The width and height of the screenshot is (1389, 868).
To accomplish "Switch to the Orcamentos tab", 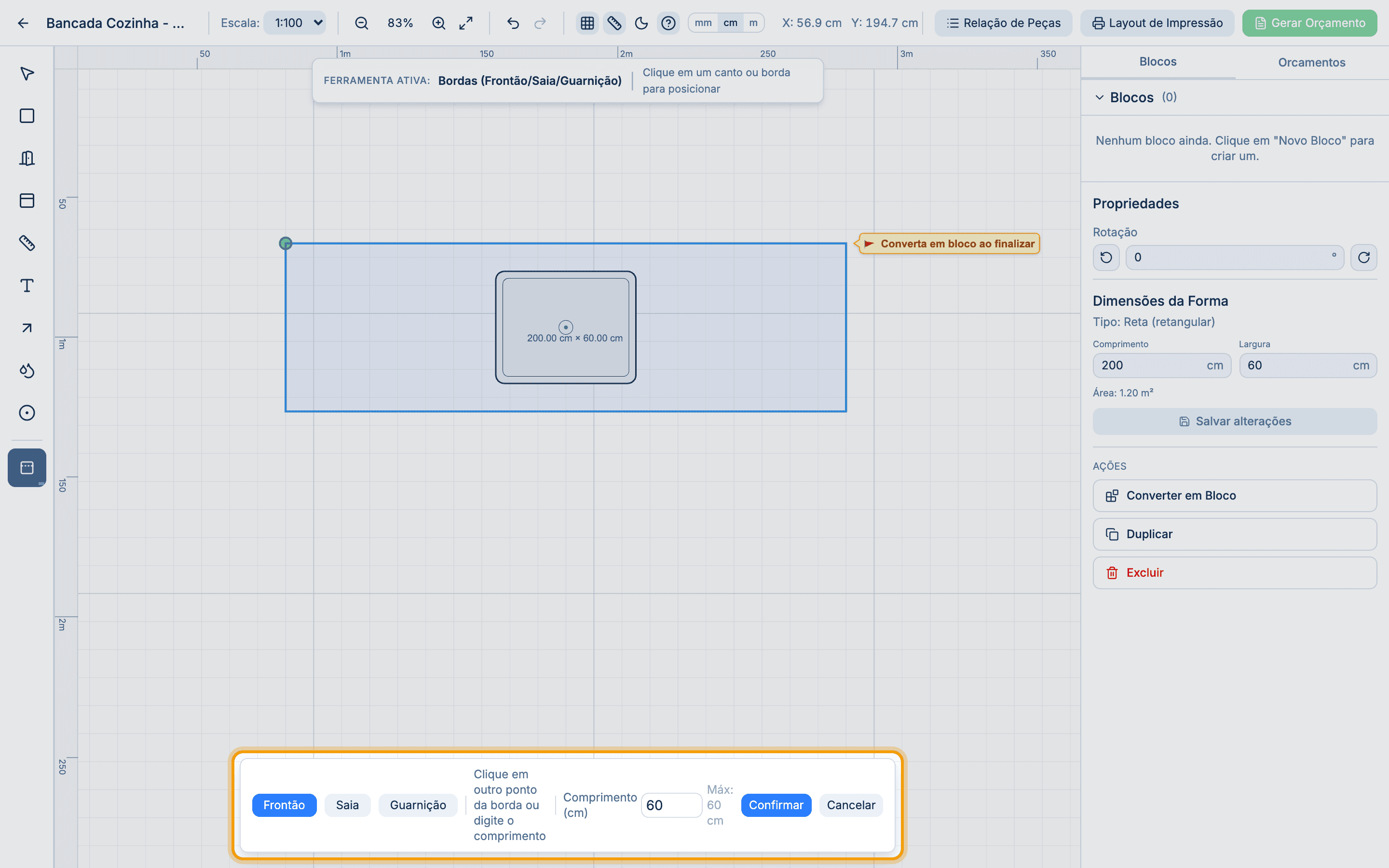I will (1311, 62).
